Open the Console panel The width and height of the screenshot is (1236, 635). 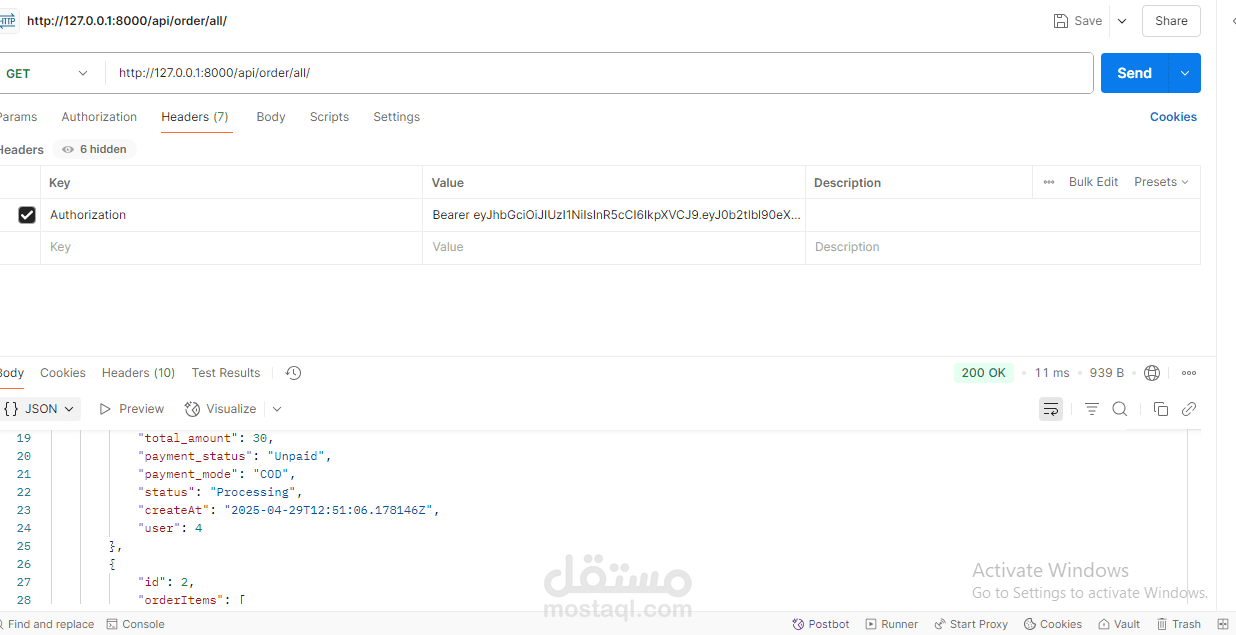pyautogui.click(x=136, y=624)
